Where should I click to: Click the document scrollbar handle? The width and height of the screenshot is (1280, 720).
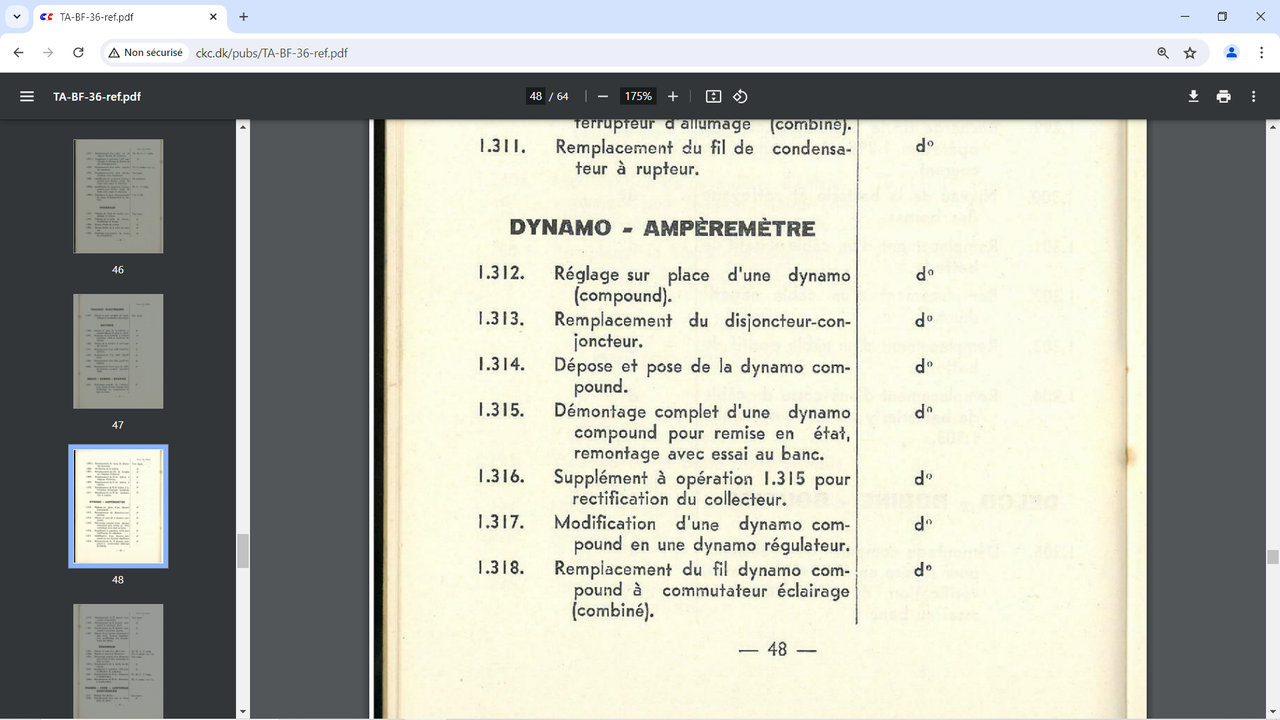[1273, 557]
